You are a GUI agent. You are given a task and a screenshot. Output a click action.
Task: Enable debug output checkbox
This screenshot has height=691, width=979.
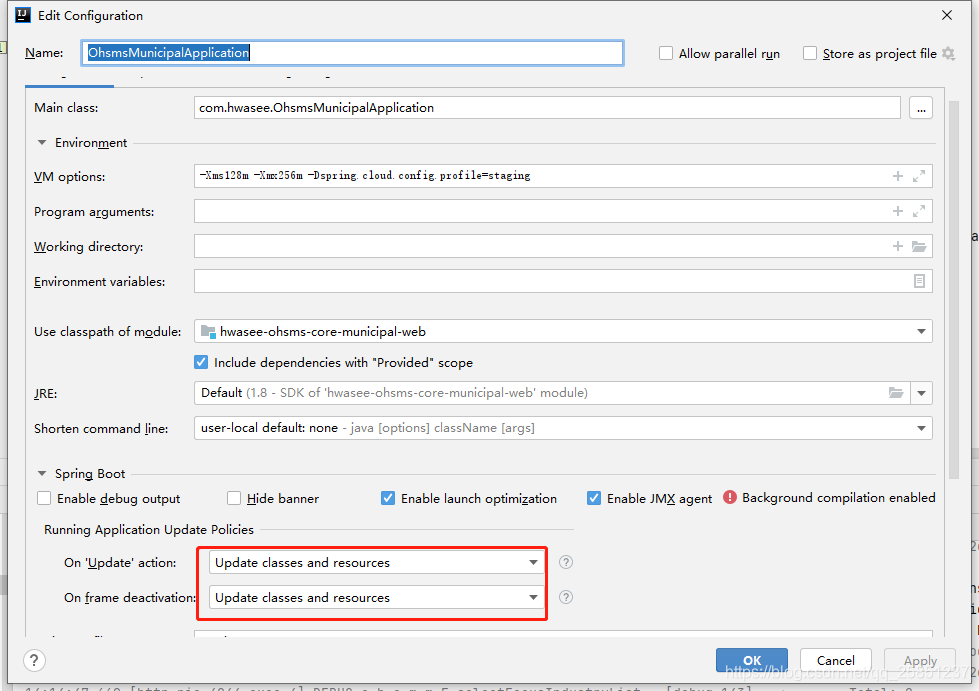(x=44, y=498)
